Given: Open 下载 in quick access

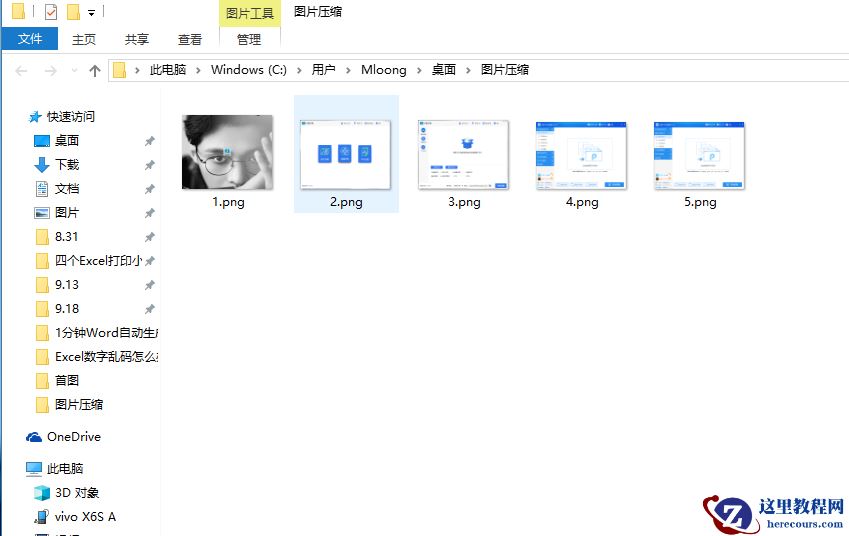Looking at the screenshot, I should coord(67,165).
